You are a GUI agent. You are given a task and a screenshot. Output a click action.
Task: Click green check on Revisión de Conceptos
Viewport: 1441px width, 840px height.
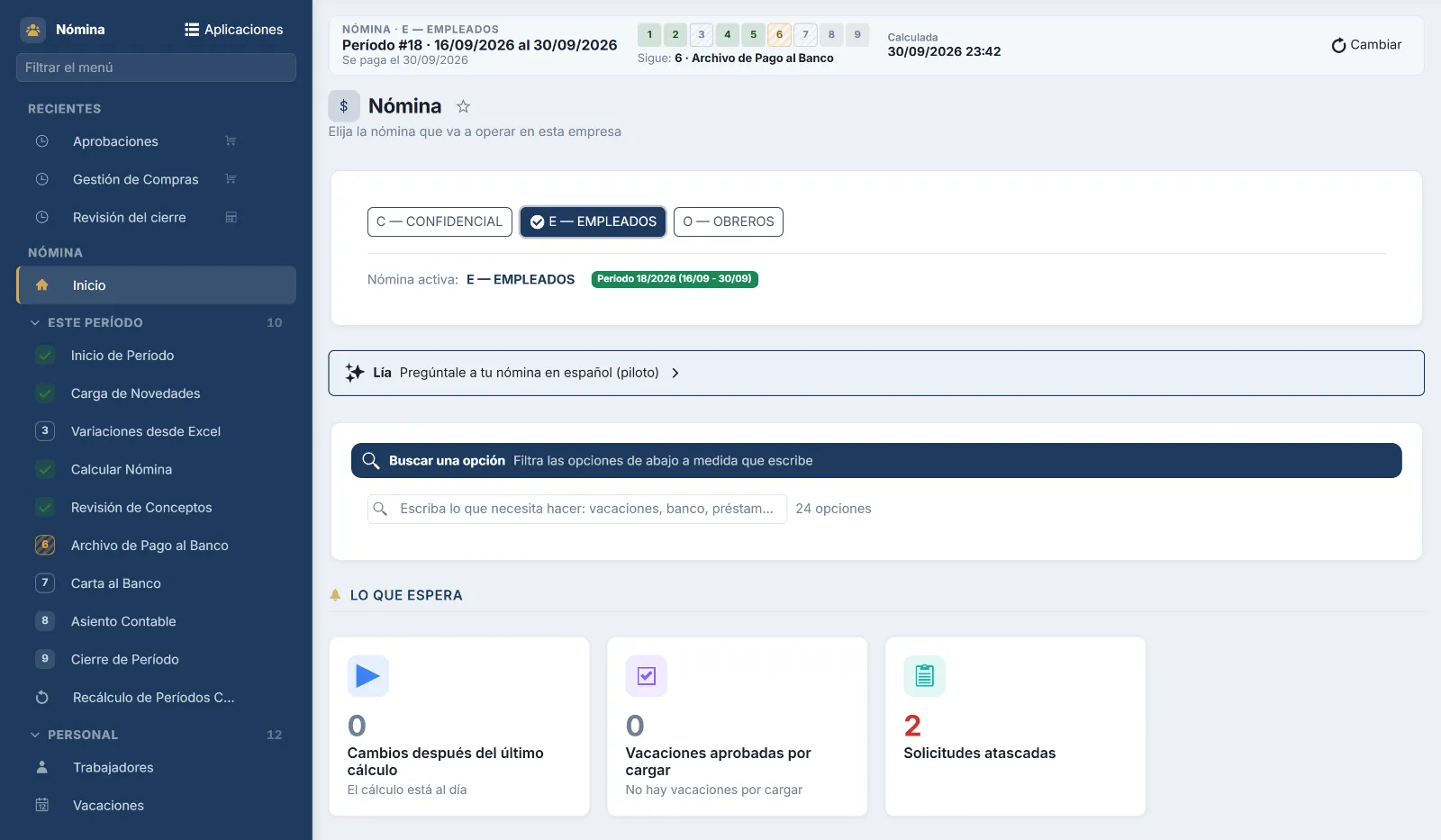point(45,507)
